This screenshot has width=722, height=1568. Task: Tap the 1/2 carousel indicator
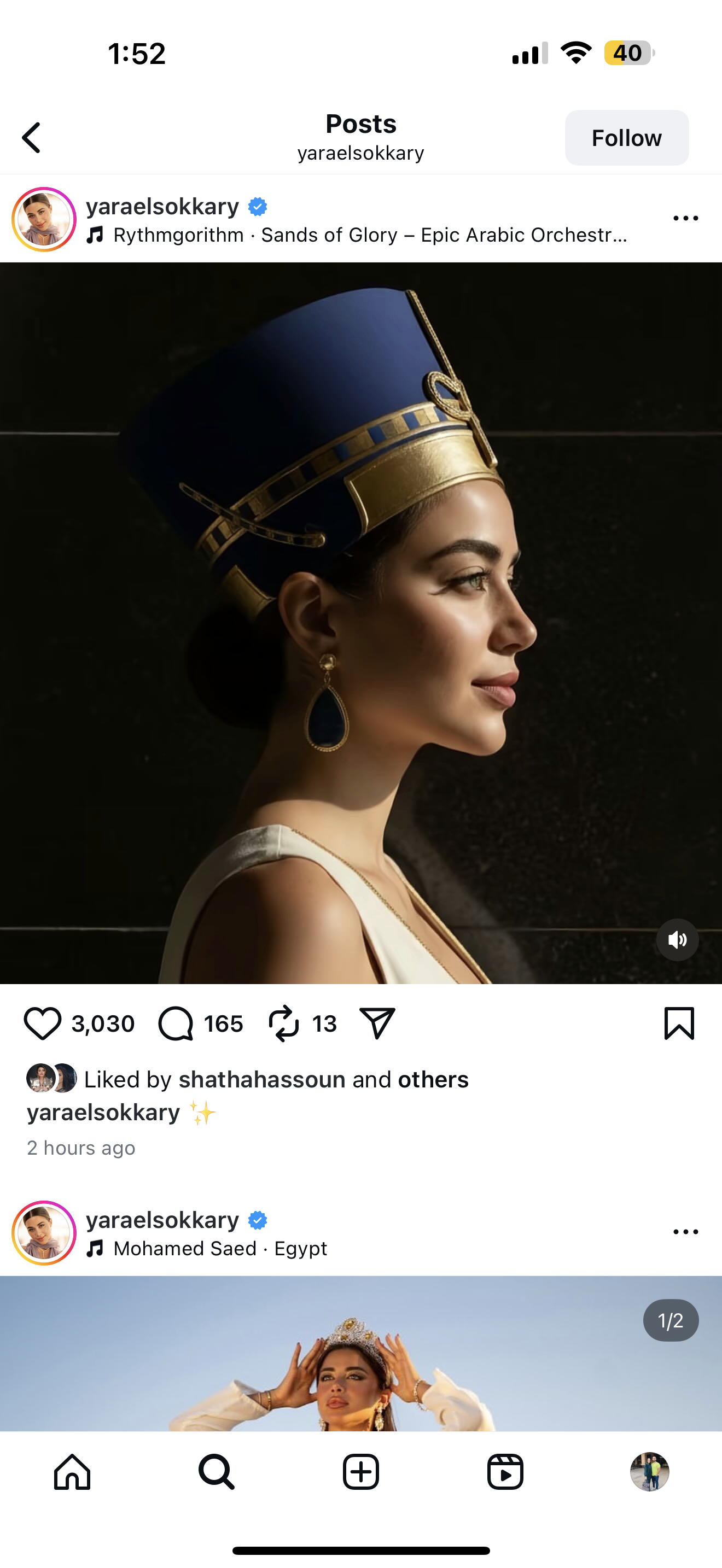(670, 1320)
